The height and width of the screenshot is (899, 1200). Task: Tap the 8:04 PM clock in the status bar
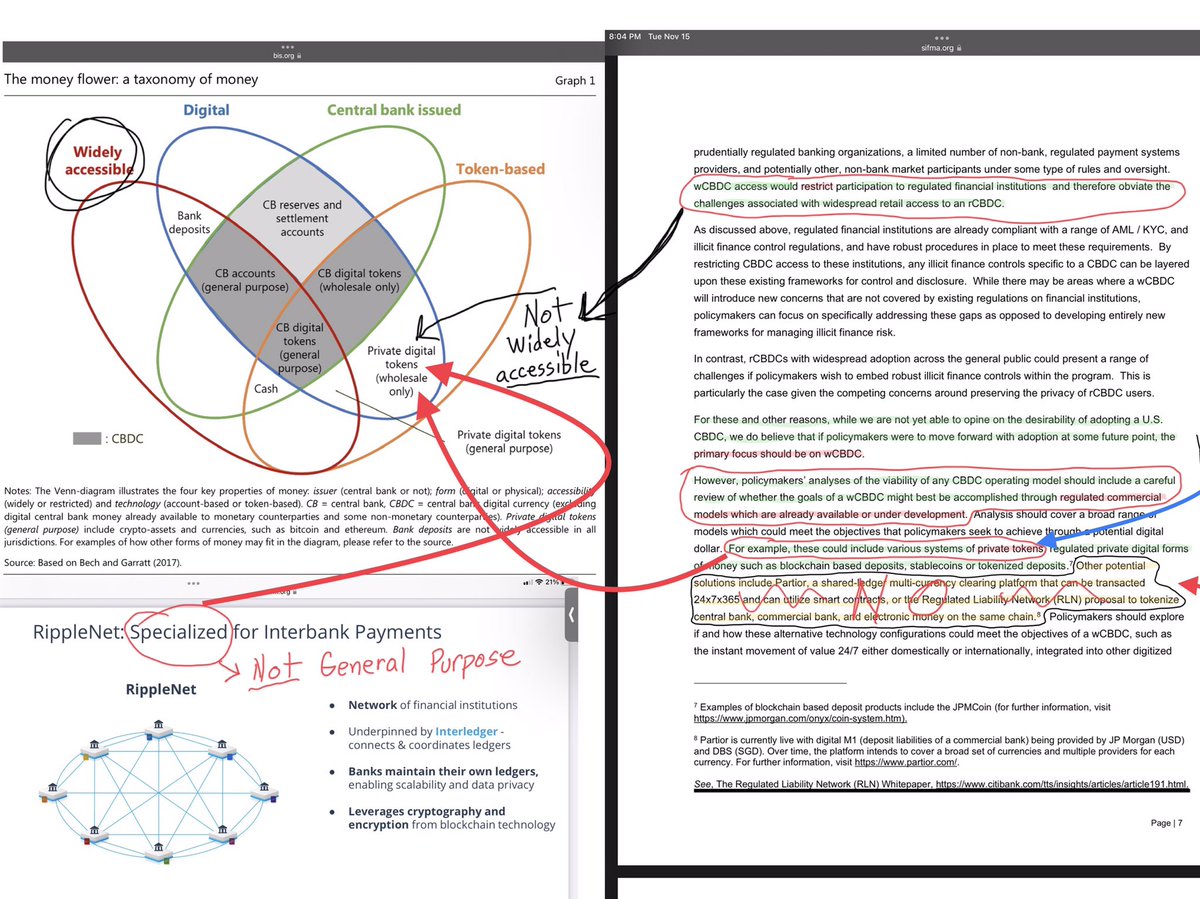(x=628, y=36)
